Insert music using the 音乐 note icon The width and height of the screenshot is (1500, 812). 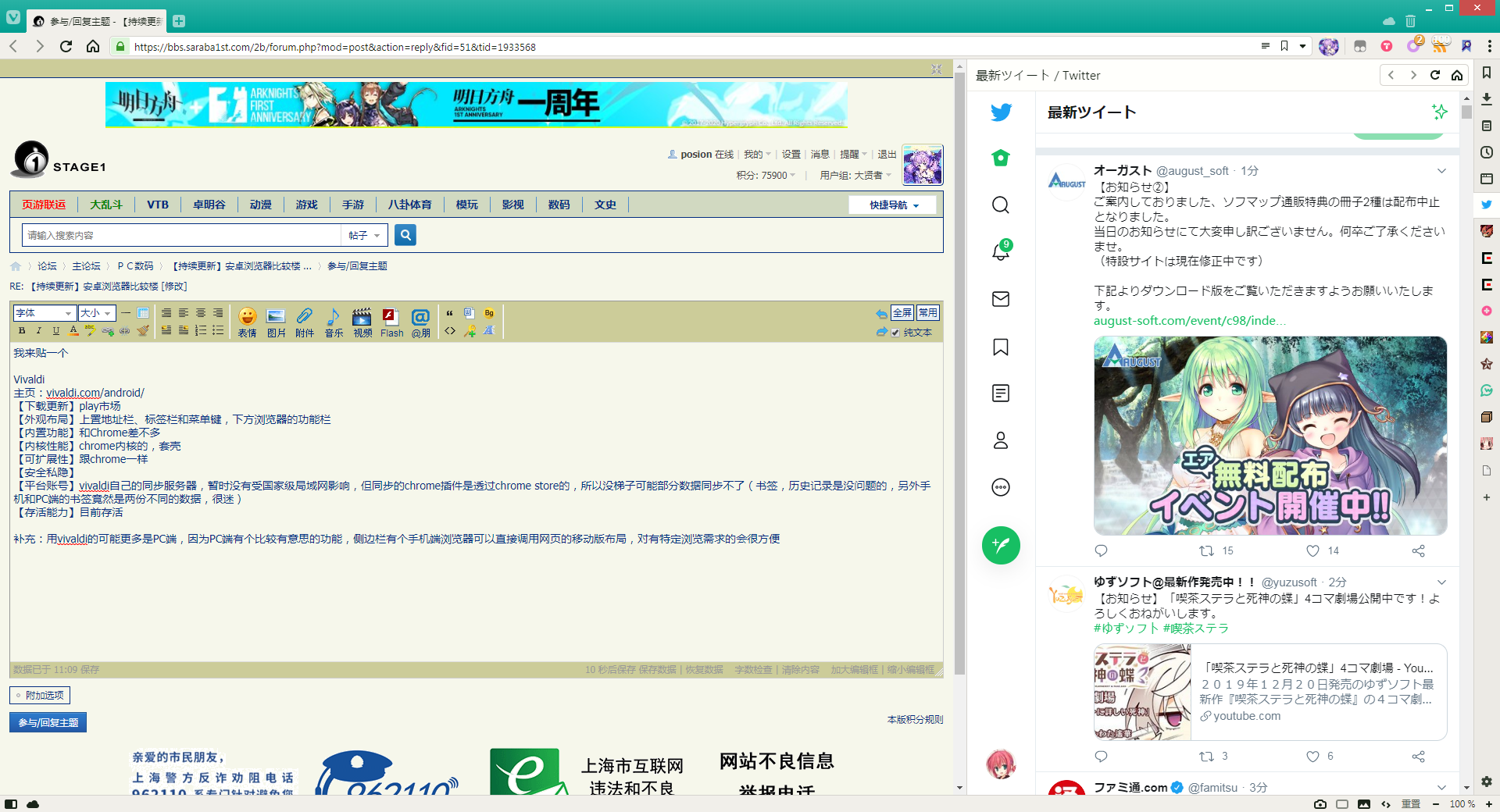[x=334, y=322]
